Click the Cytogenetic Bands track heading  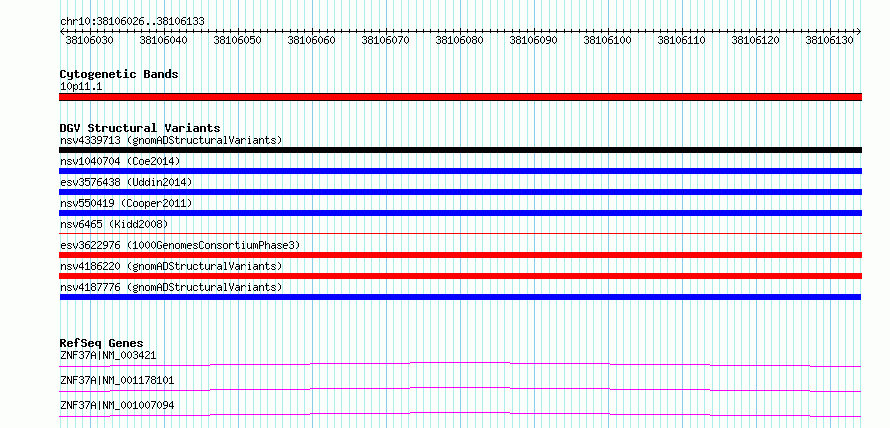pyautogui.click(x=119, y=74)
